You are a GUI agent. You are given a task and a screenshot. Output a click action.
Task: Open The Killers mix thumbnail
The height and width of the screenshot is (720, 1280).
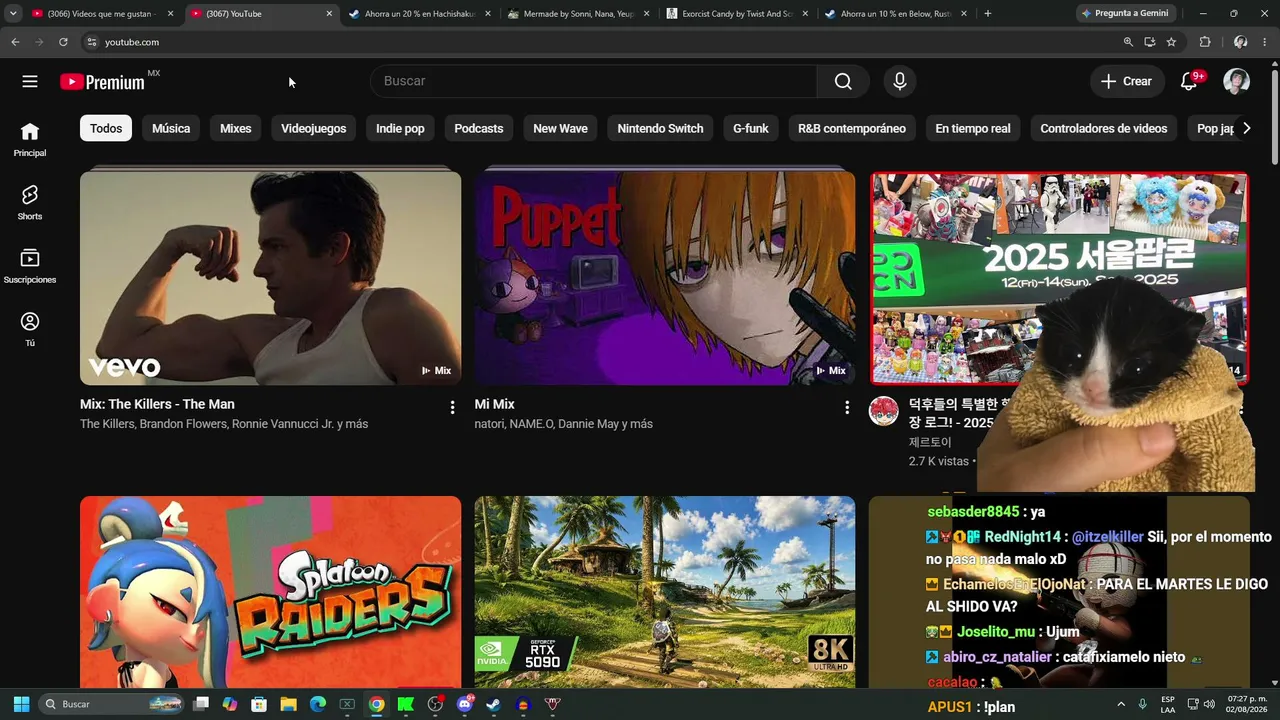point(270,278)
